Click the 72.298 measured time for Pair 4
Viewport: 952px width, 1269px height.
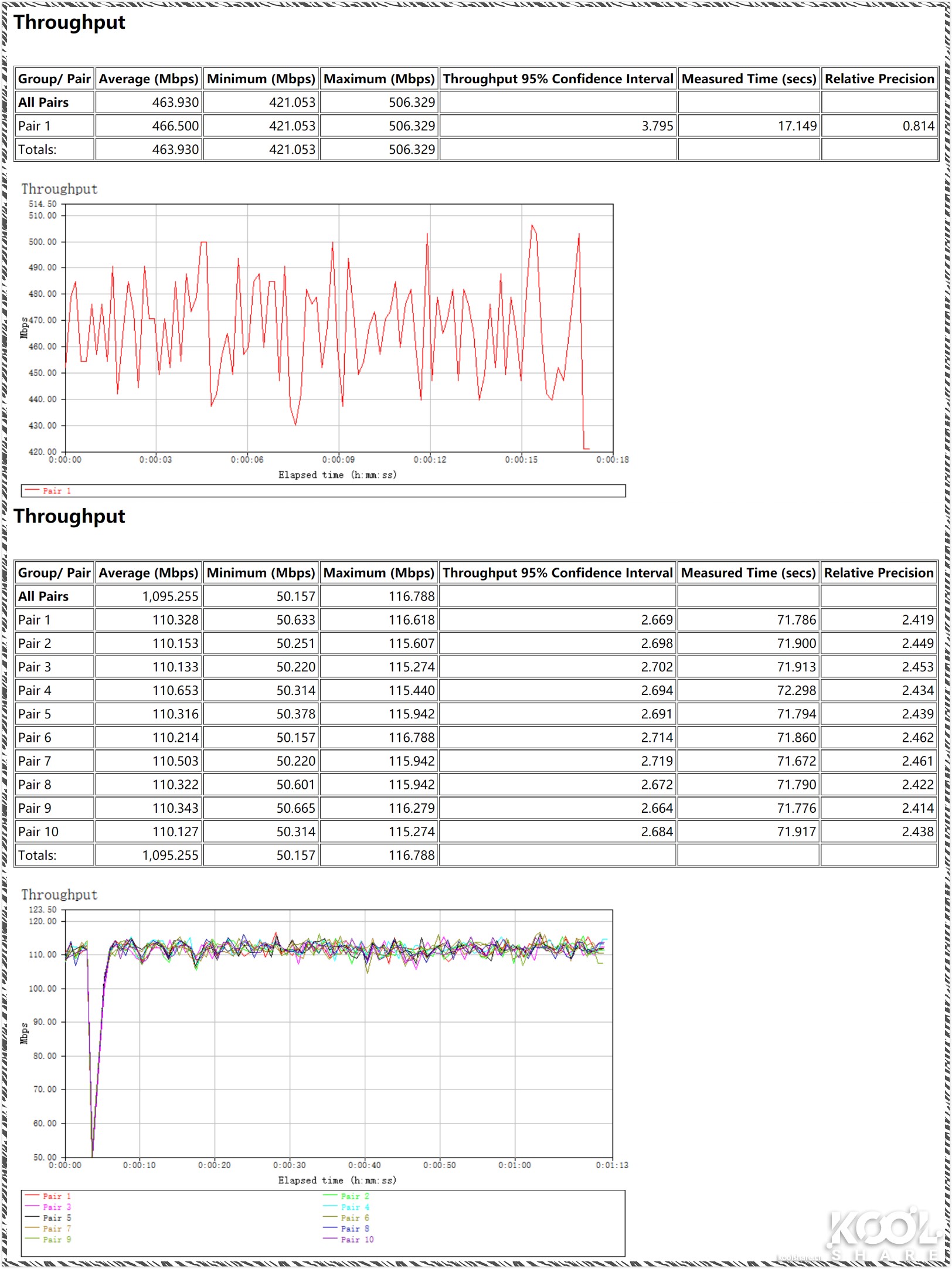click(795, 690)
